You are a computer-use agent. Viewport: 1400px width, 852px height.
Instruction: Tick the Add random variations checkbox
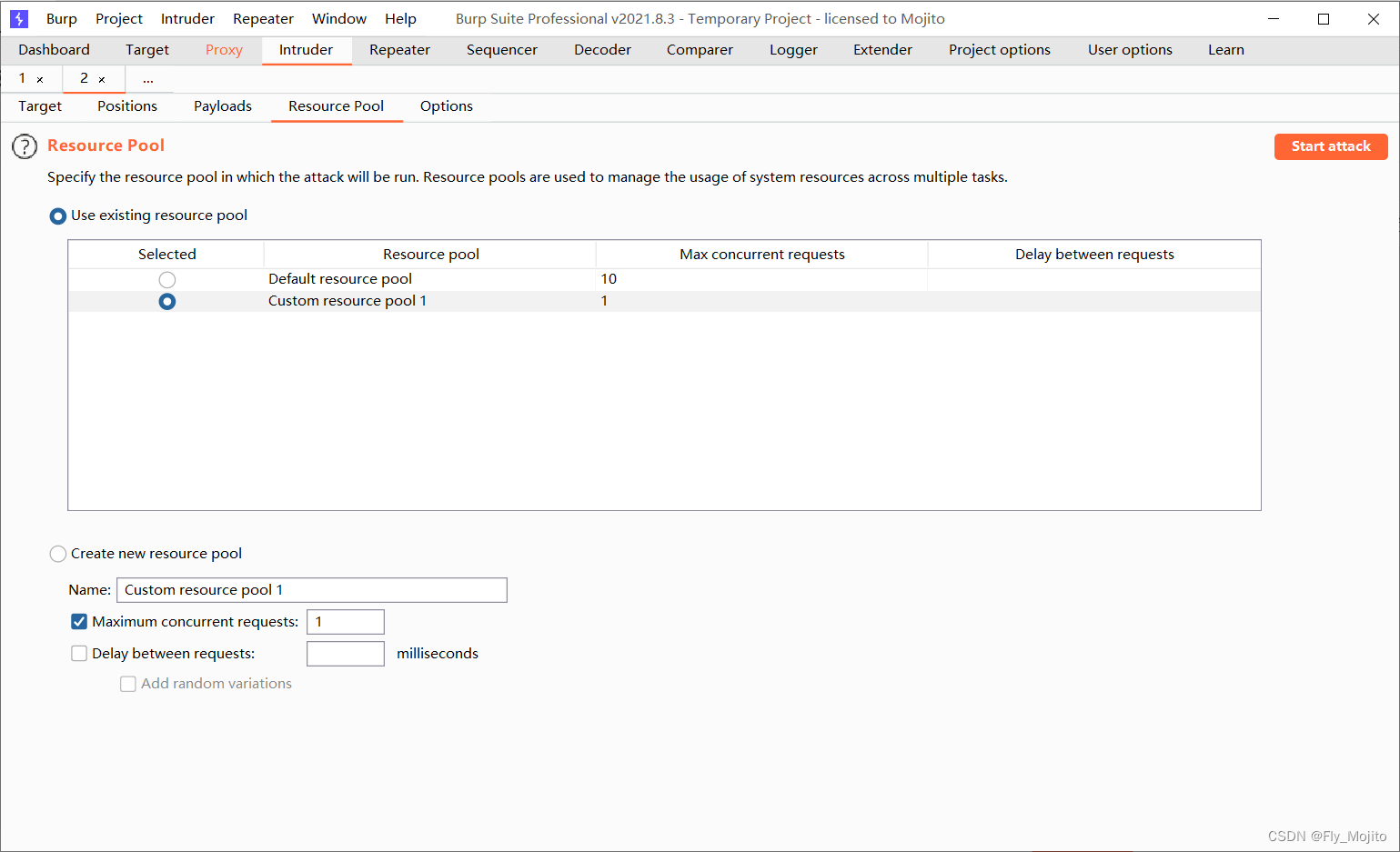(x=128, y=684)
